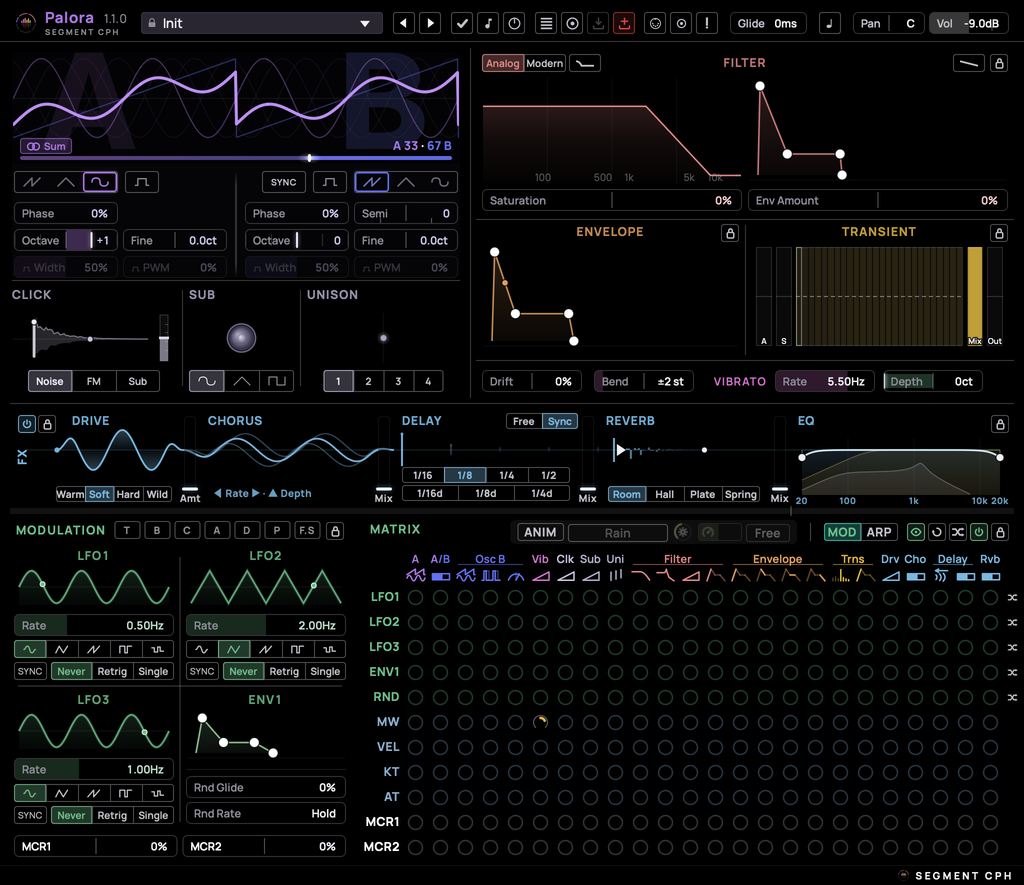Select triangle waveform for oscillator B

pyautogui.click(x=406, y=182)
